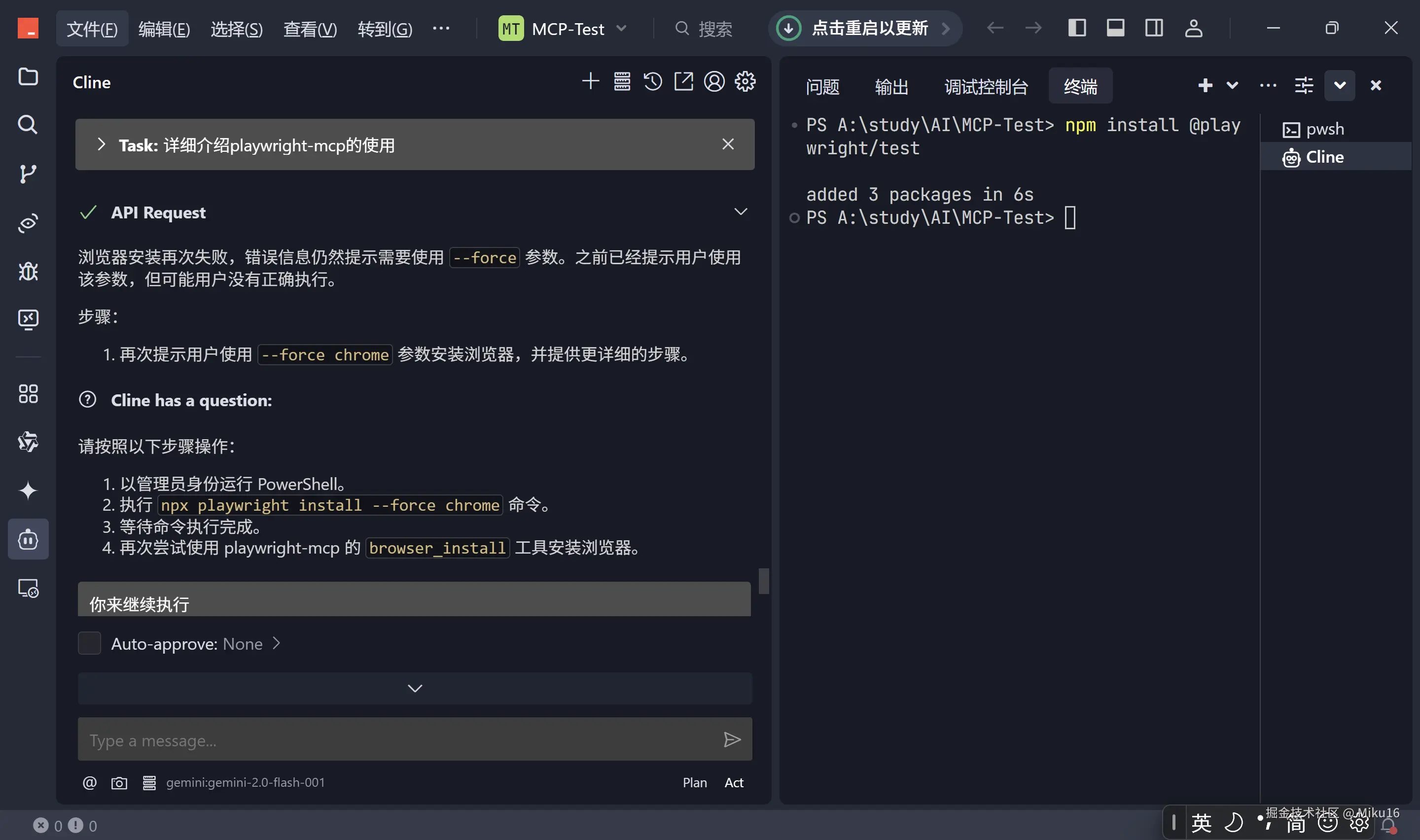
Task: Open the 查看(V) menu
Action: coord(310,29)
